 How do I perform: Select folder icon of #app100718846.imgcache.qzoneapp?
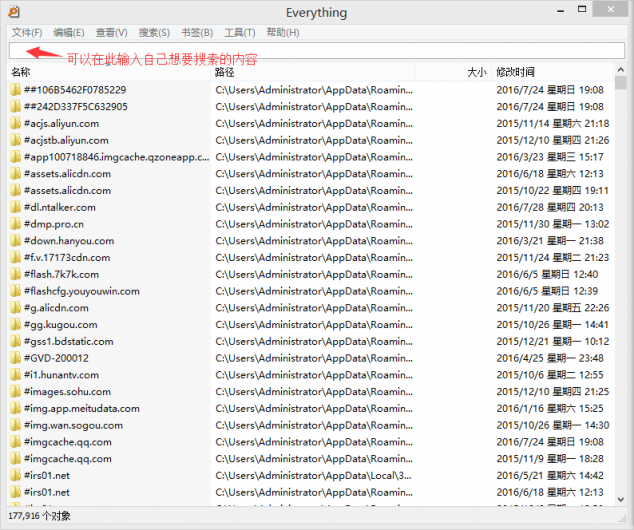point(15,157)
